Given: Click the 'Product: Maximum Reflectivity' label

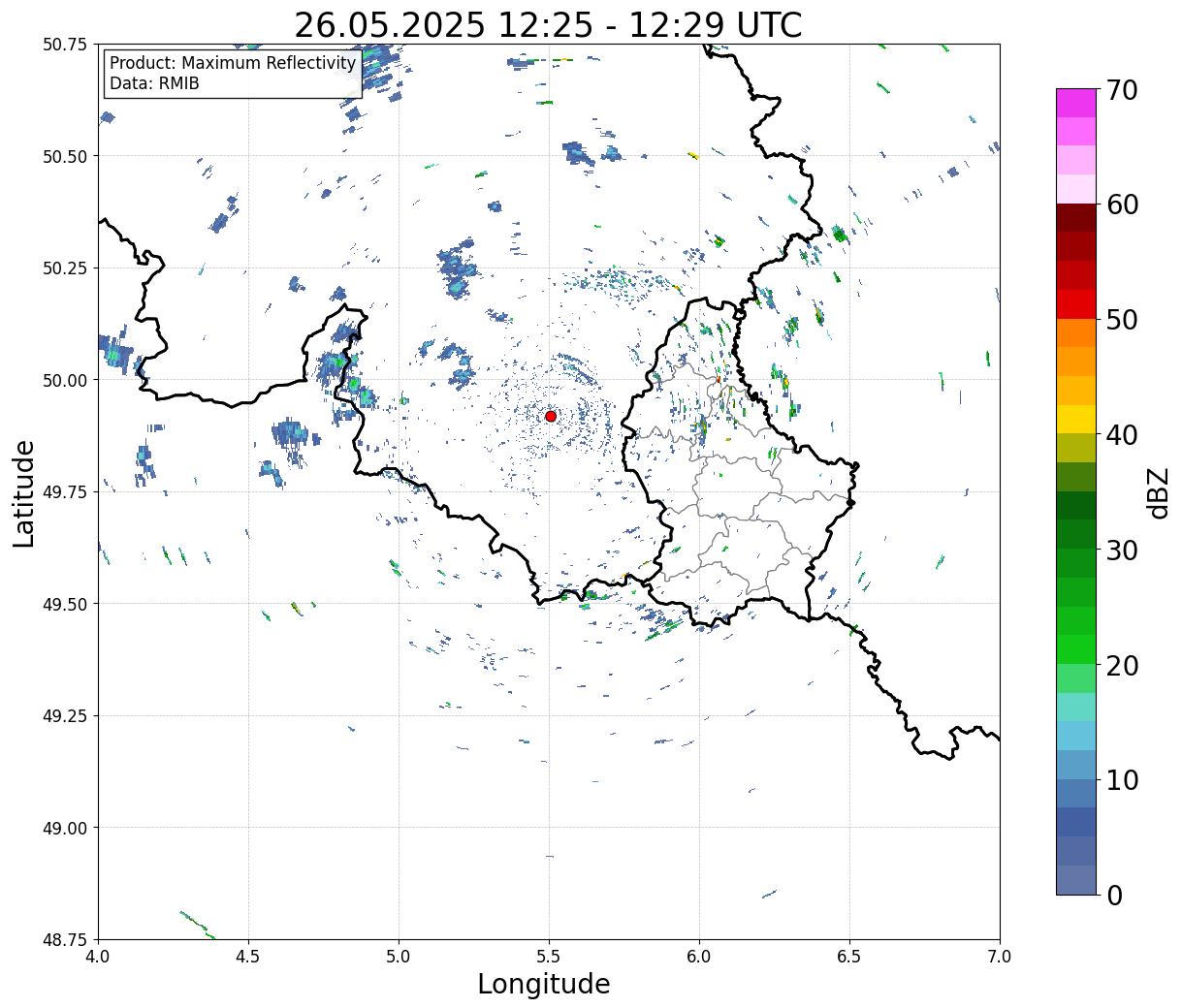Looking at the screenshot, I should tap(233, 63).
